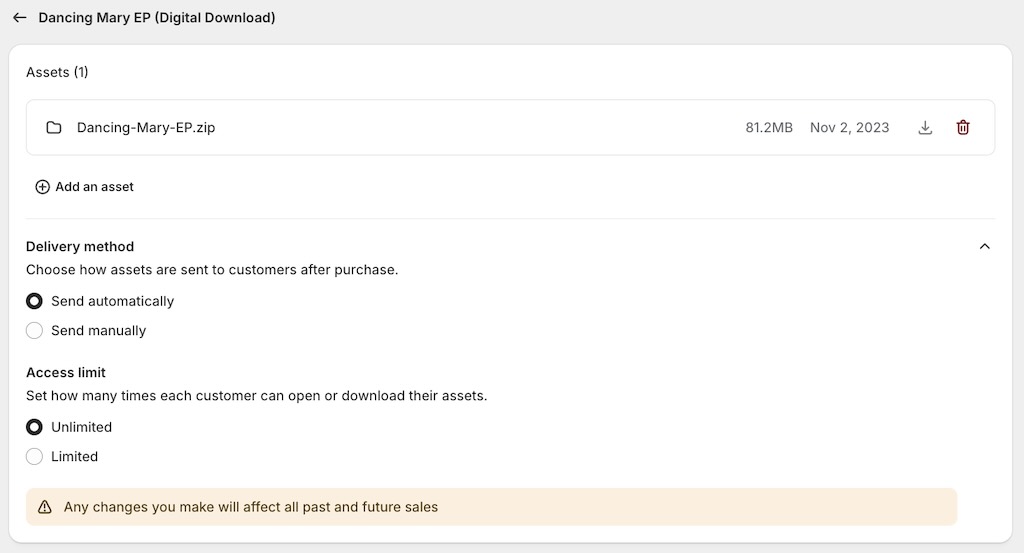Download the Dancing-Mary-EP.zip asset
Image resolution: width=1024 pixels, height=553 pixels.
925,127
